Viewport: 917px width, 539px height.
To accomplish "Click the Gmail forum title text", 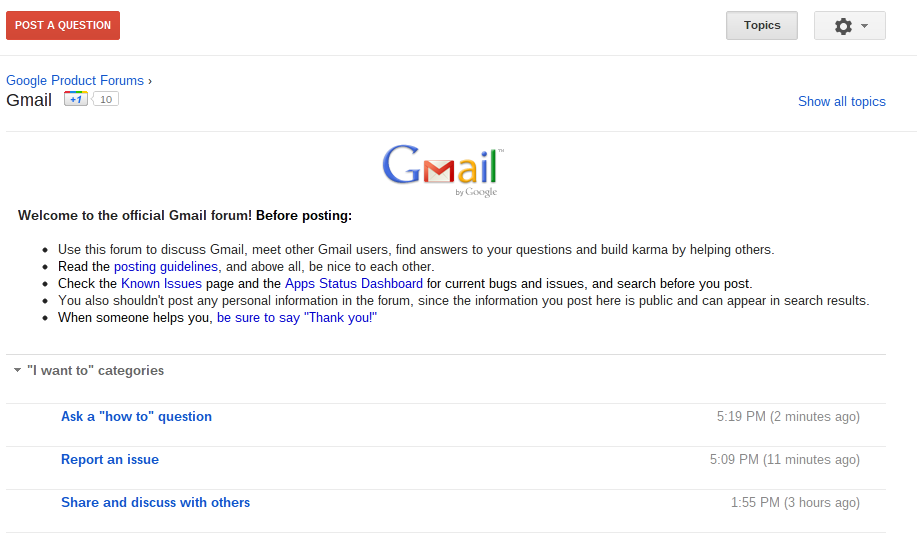I will [29, 100].
